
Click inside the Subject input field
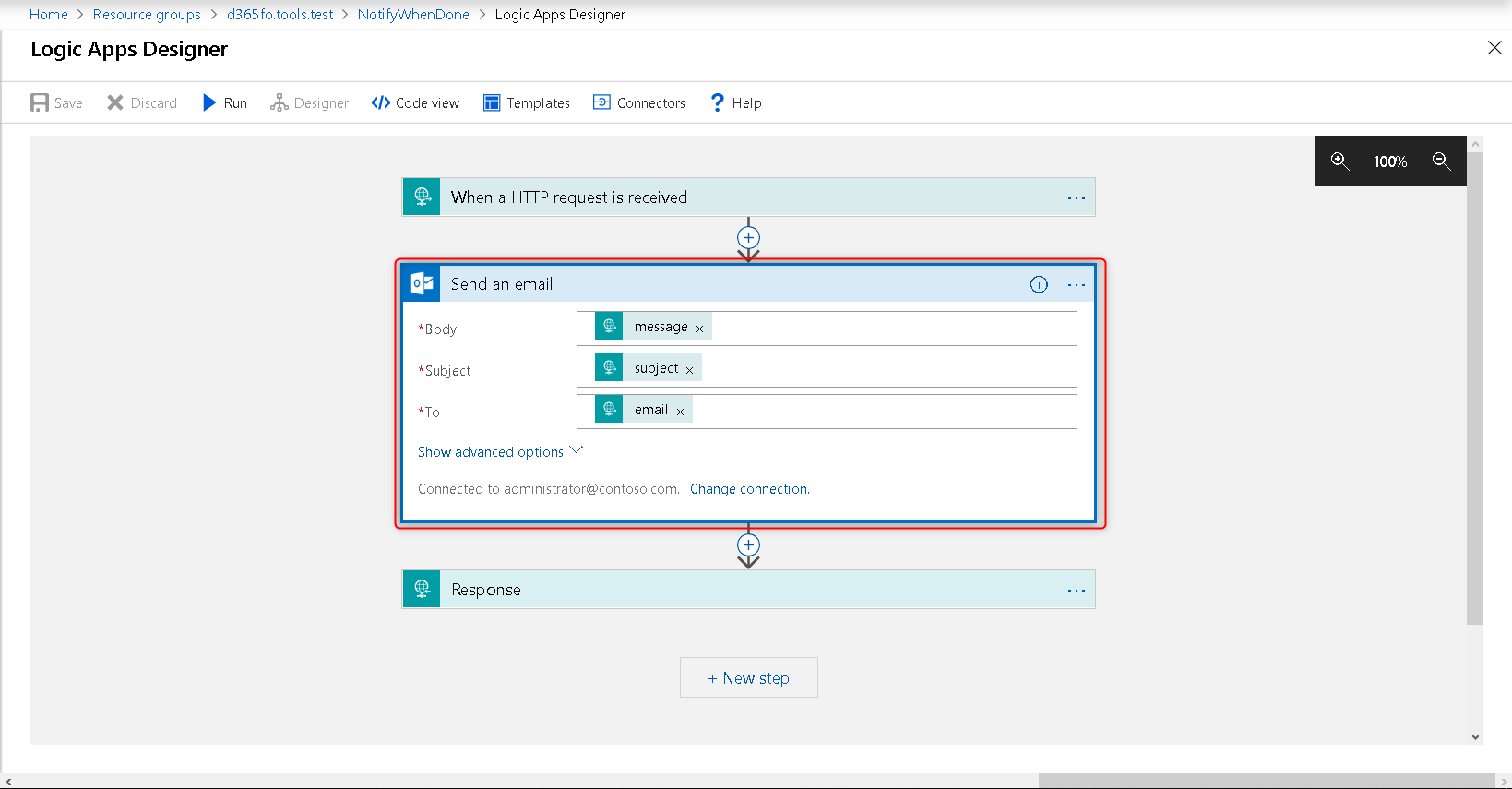click(x=886, y=370)
